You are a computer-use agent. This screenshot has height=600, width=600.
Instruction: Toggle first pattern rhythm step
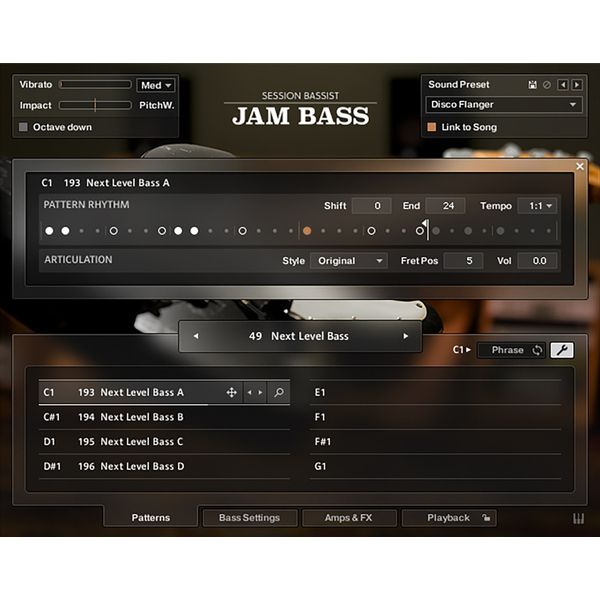(x=49, y=231)
